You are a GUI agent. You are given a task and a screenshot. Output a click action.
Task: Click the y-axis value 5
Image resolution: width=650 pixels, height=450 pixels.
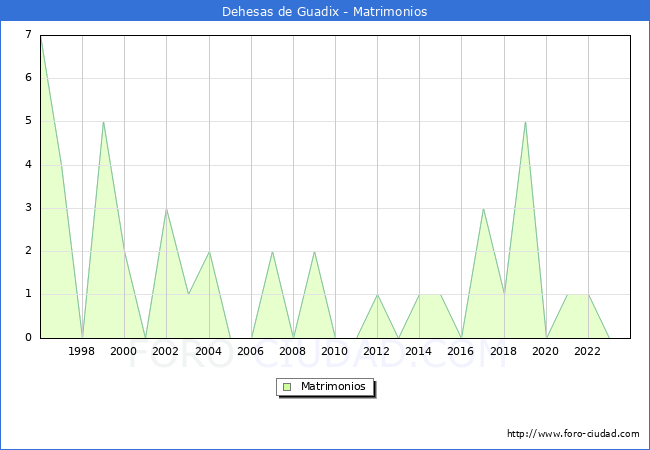28,121
